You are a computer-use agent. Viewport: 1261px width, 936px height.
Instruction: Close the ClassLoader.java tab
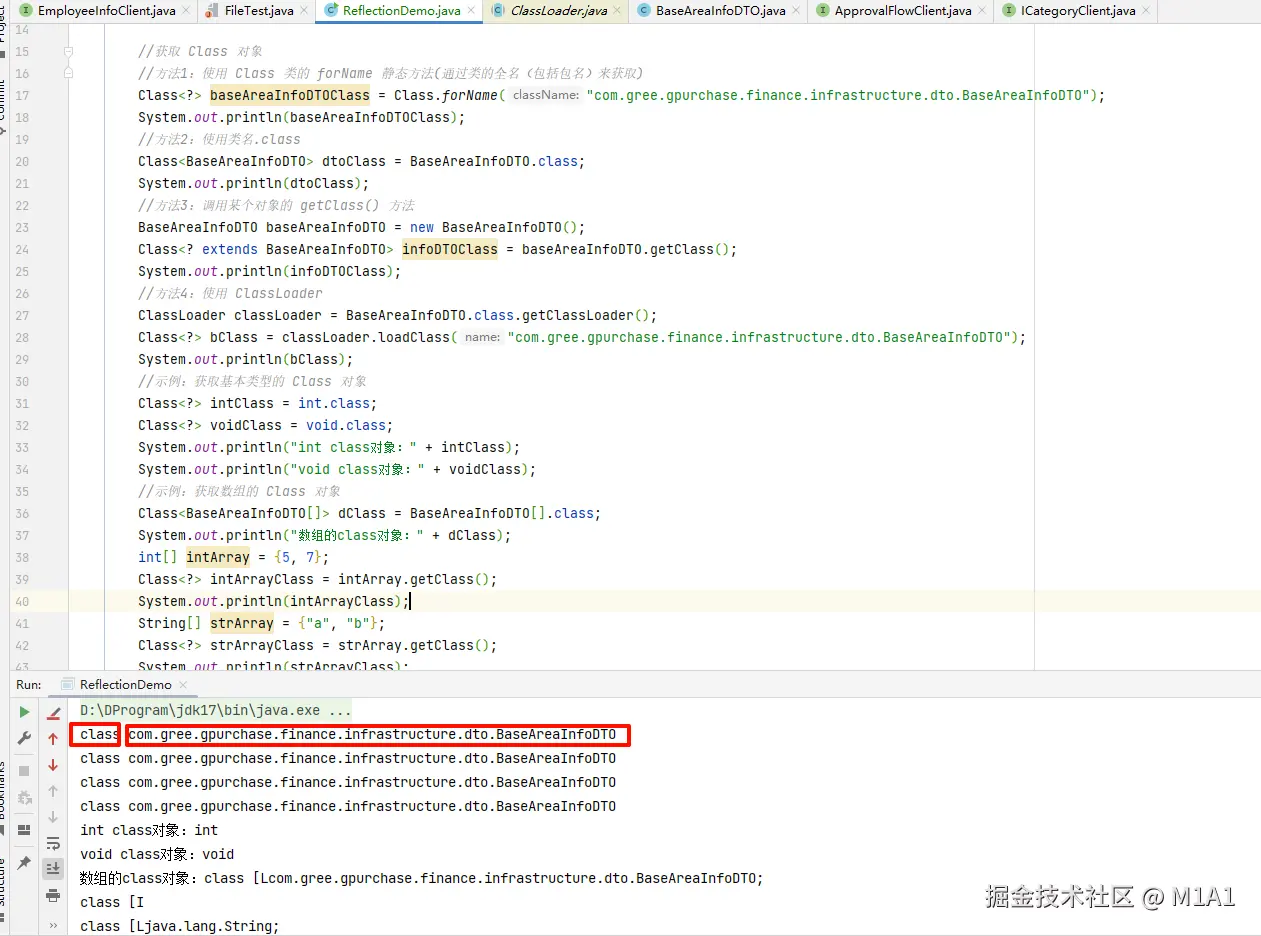point(618,11)
